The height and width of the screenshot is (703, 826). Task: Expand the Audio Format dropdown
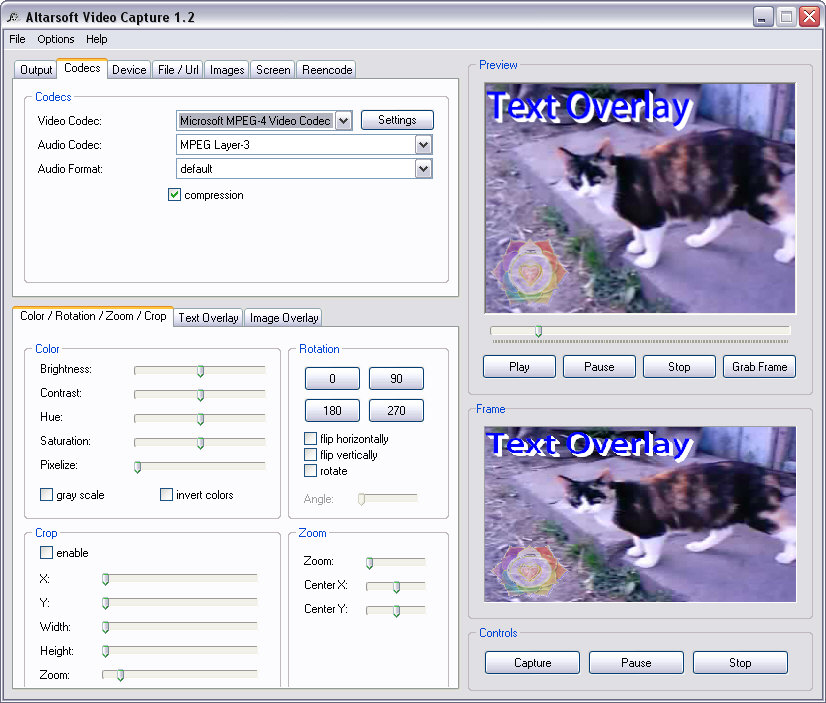coord(424,169)
